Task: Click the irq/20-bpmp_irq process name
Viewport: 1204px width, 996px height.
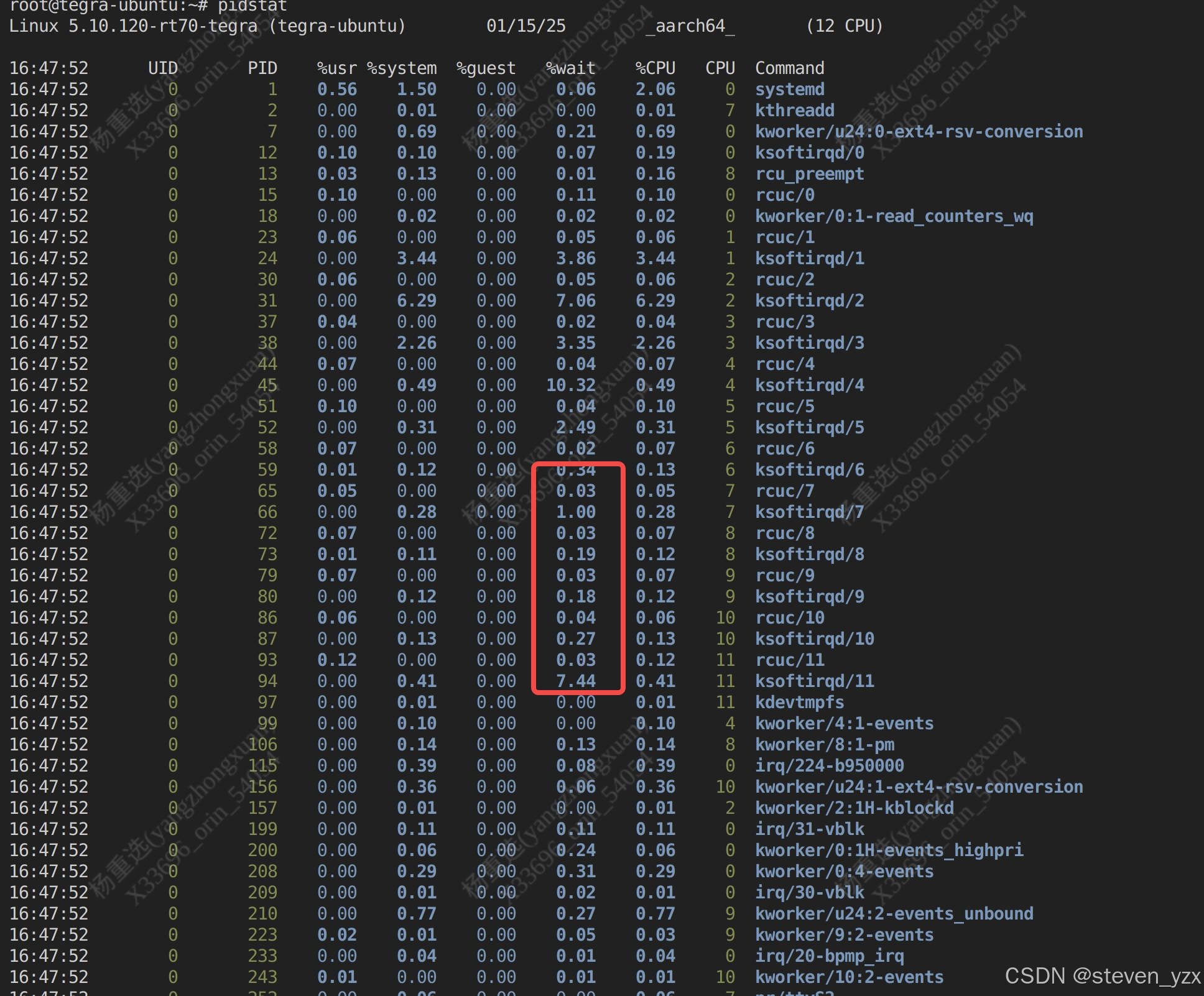Action: 829,956
